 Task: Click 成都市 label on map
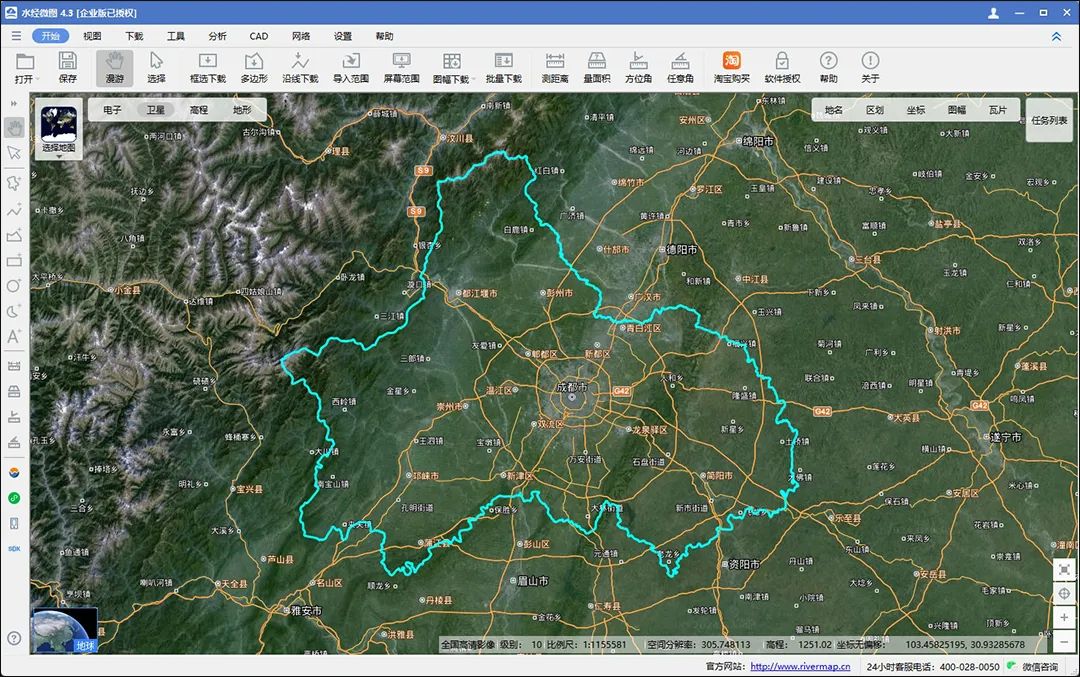[x=572, y=388]
